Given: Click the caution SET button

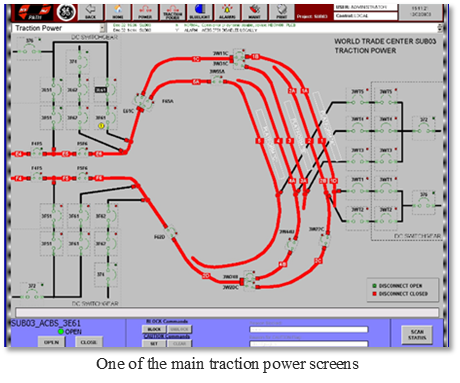Looking at the screenshot, I should point(154,344).
